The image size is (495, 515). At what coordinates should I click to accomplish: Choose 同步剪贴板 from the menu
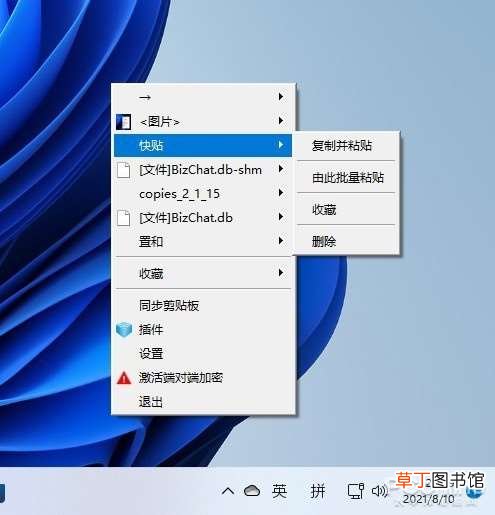pyautogui.click(x=203, y=305)
